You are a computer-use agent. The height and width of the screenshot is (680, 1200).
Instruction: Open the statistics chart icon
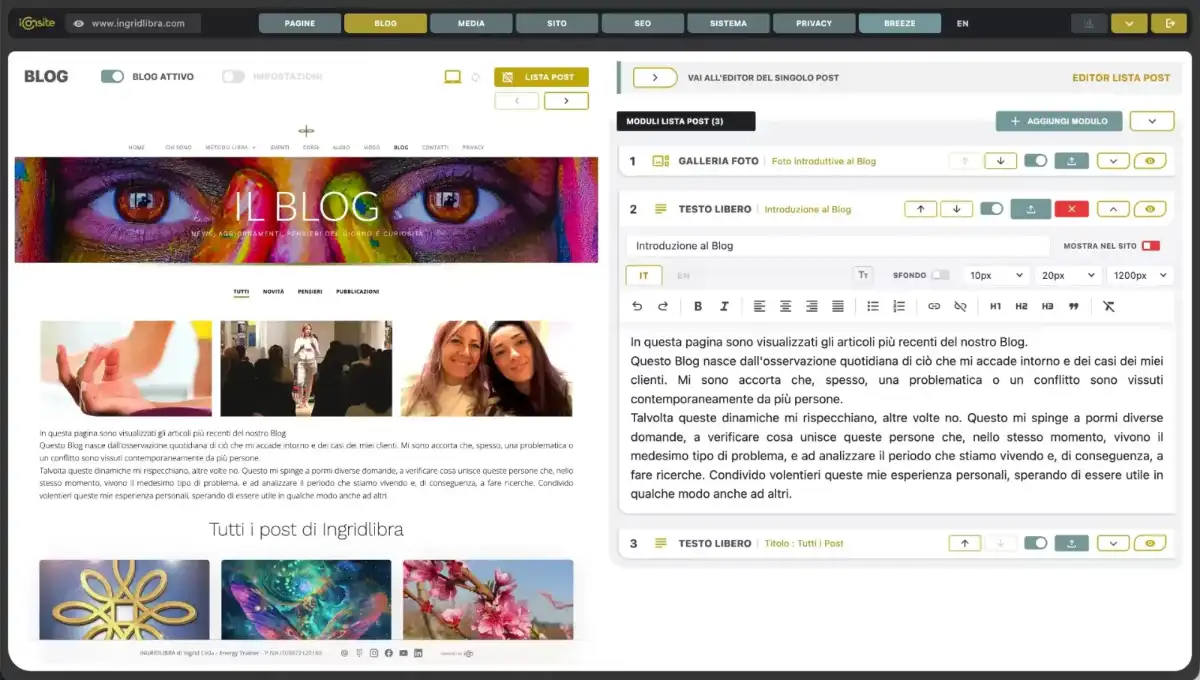[1089, 23]
